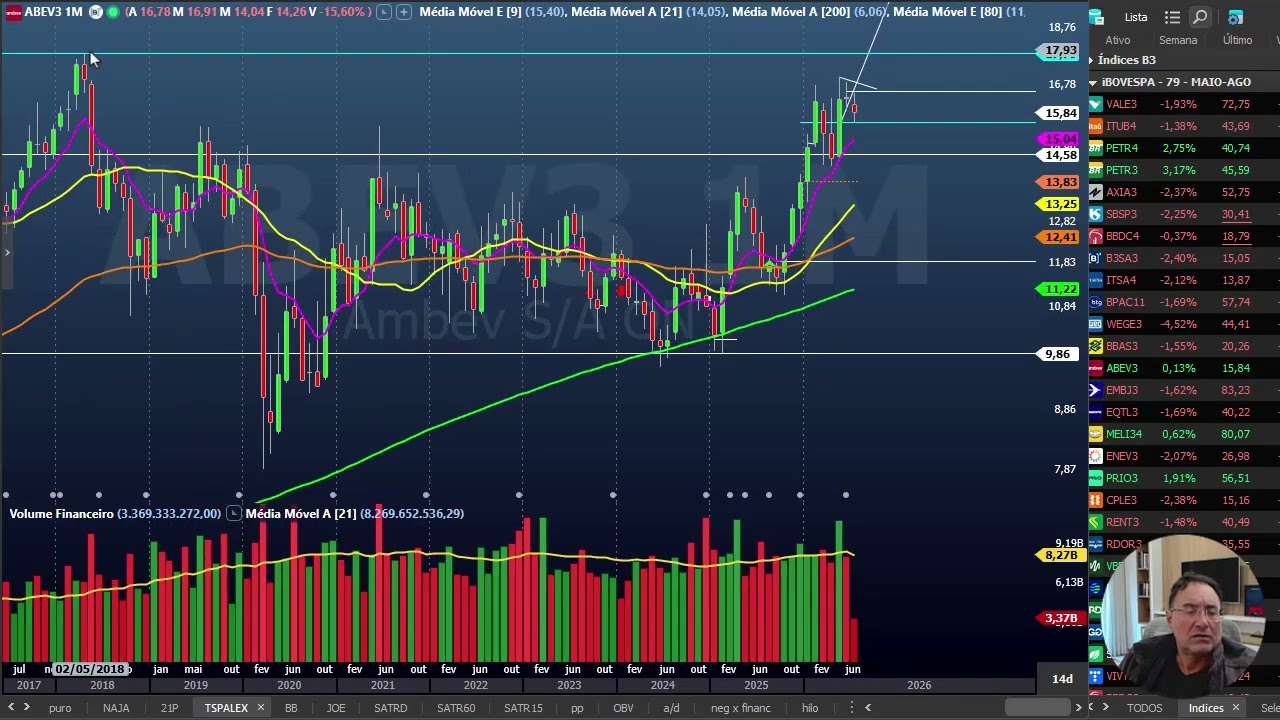Collapse the iBOVESPA - 79 - MAIO-AGO group
This screenshot has height=720, width=1280.
[1093, 82]
